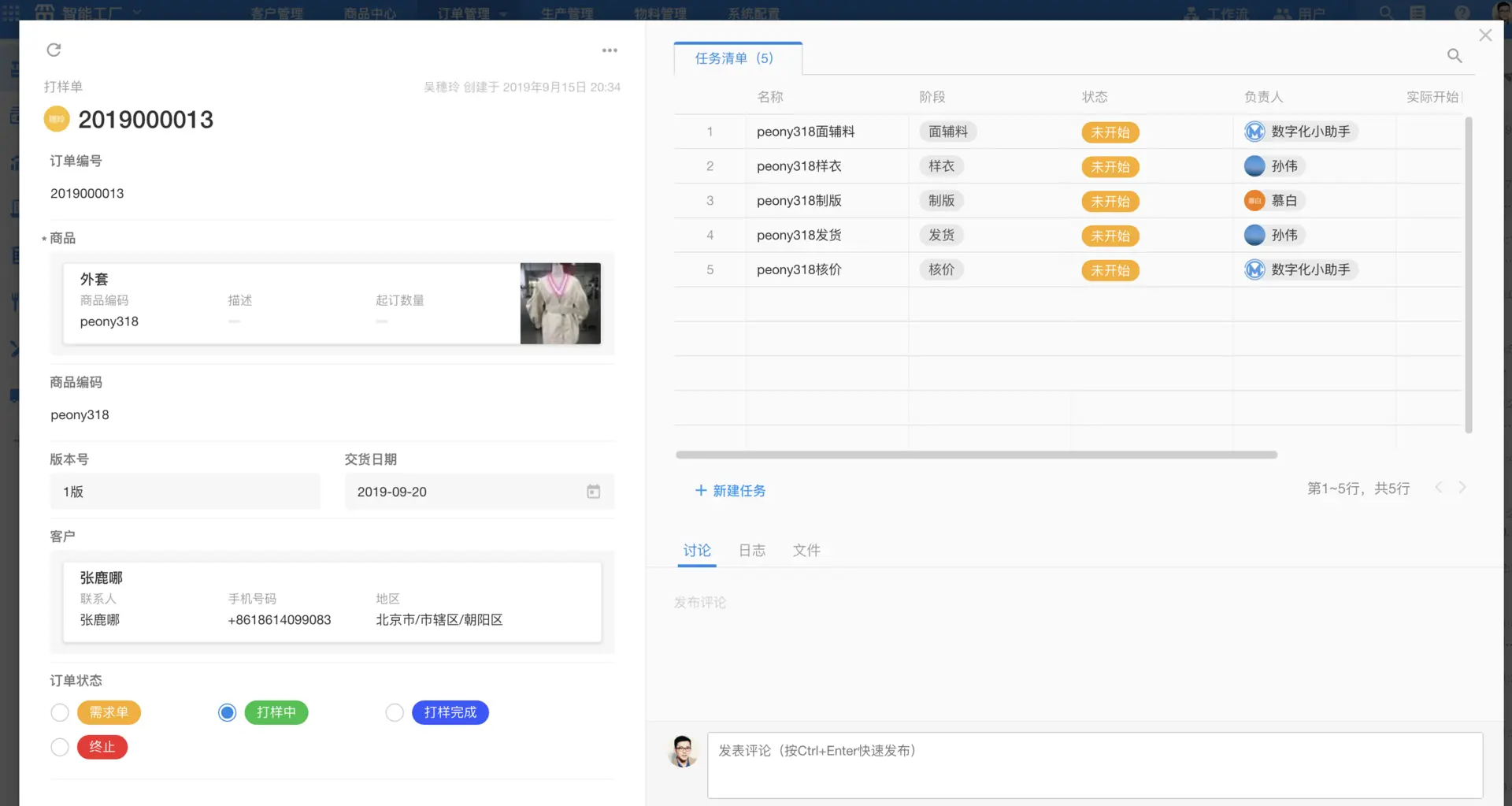Click the coat product thumbnail image

[x=560, y=303]
